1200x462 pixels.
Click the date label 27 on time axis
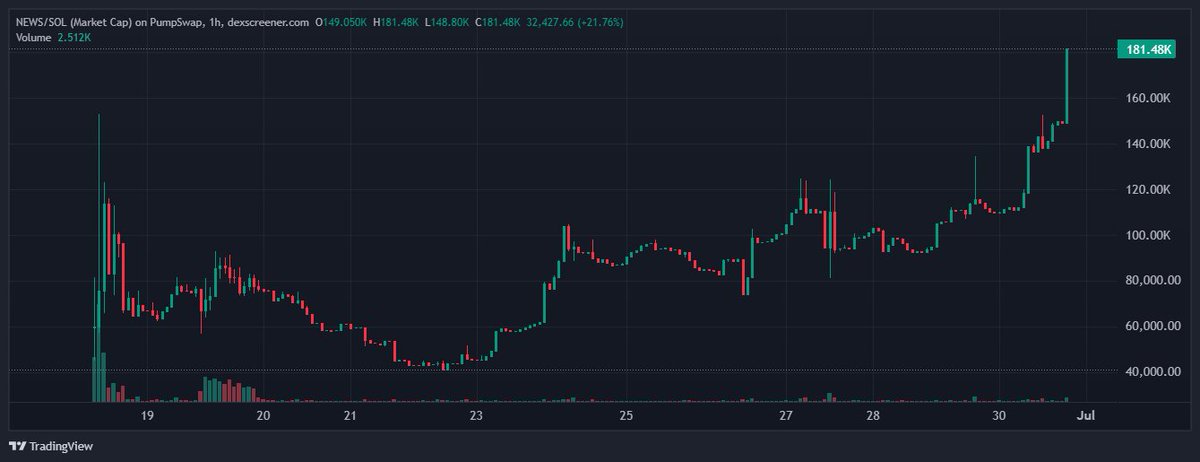click(786, 415)
